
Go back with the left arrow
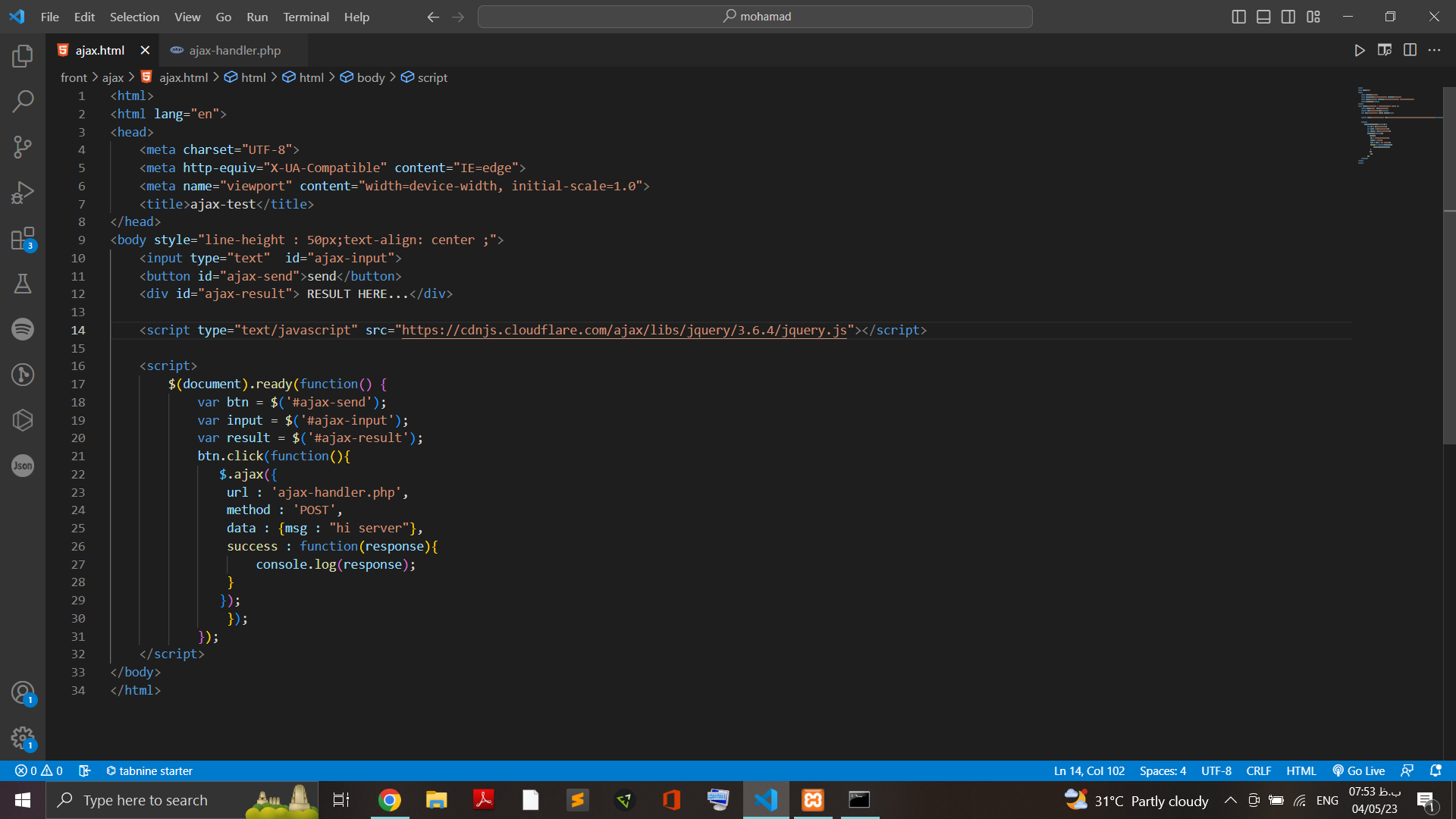pyautogui.click(x=433, y=17)
